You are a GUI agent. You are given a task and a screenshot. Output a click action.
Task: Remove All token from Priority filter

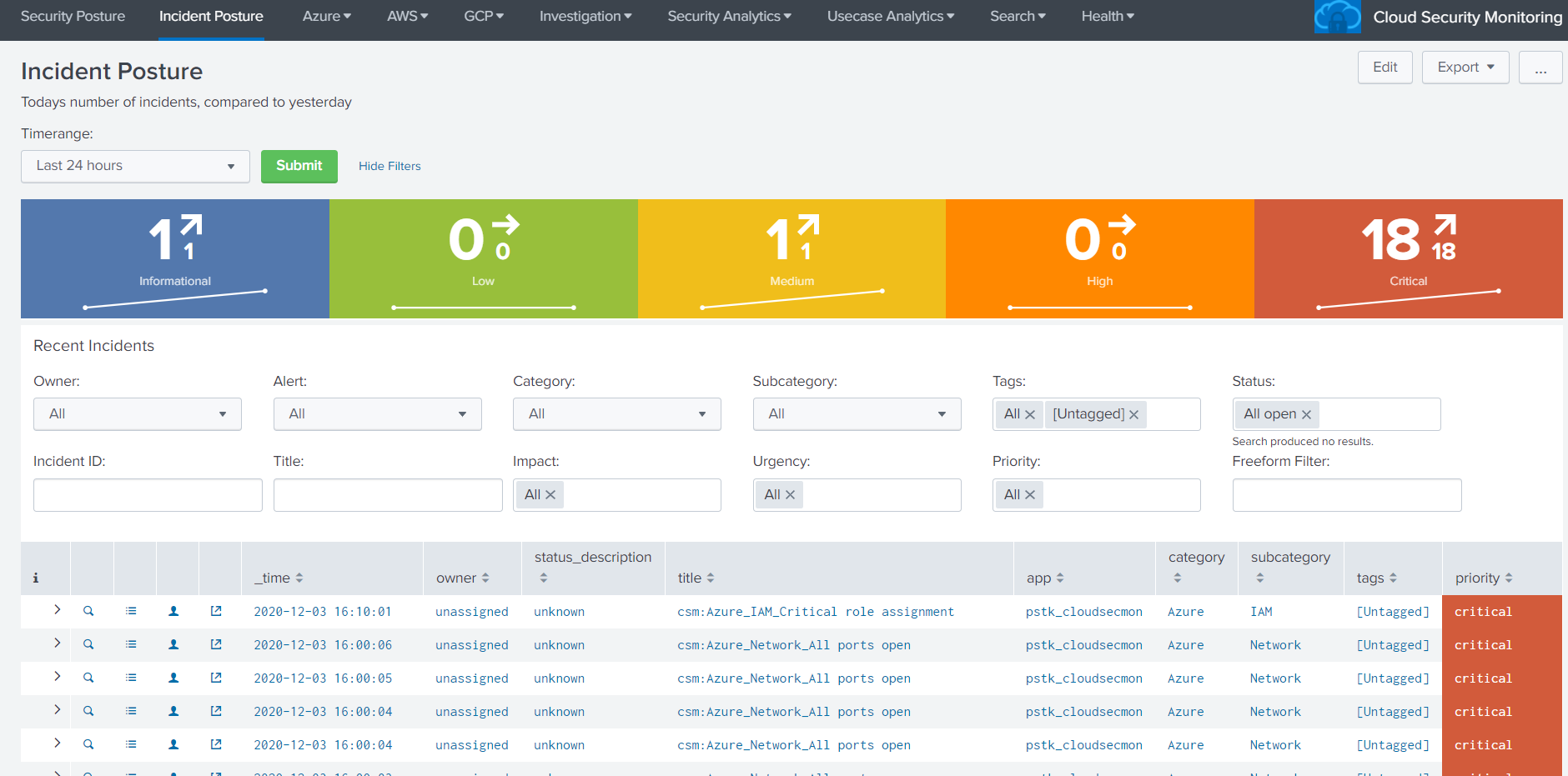click(1030, 495)
